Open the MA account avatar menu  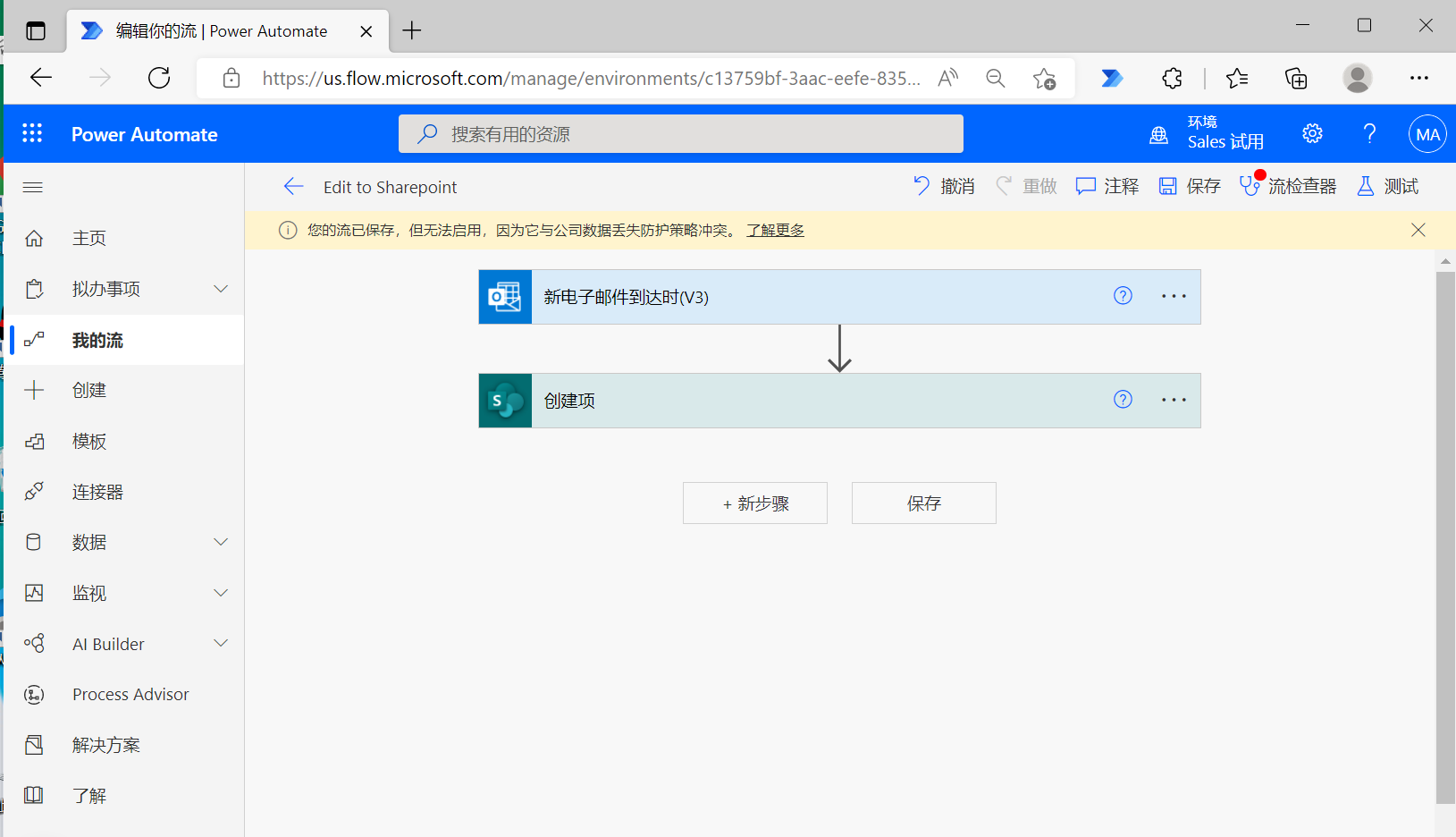[x=1427, y=134]
